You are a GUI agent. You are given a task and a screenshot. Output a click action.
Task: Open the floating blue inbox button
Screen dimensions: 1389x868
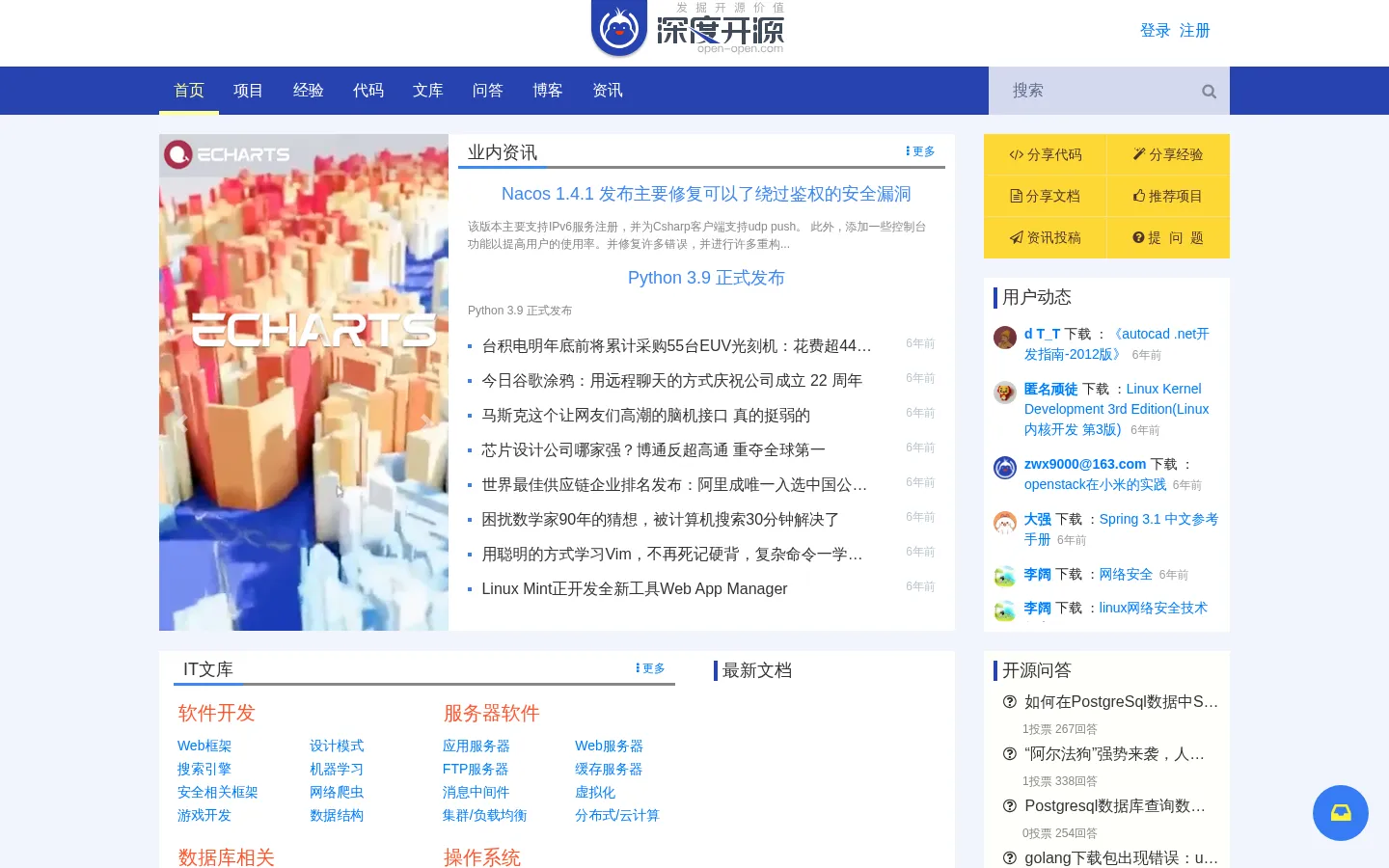point(1341,813)
